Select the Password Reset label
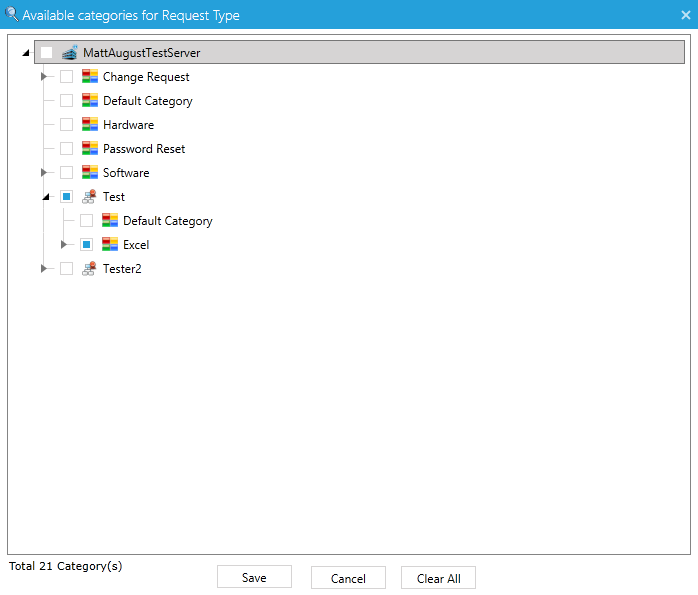This screenshot has height=595, width=698. click(144, 149)
